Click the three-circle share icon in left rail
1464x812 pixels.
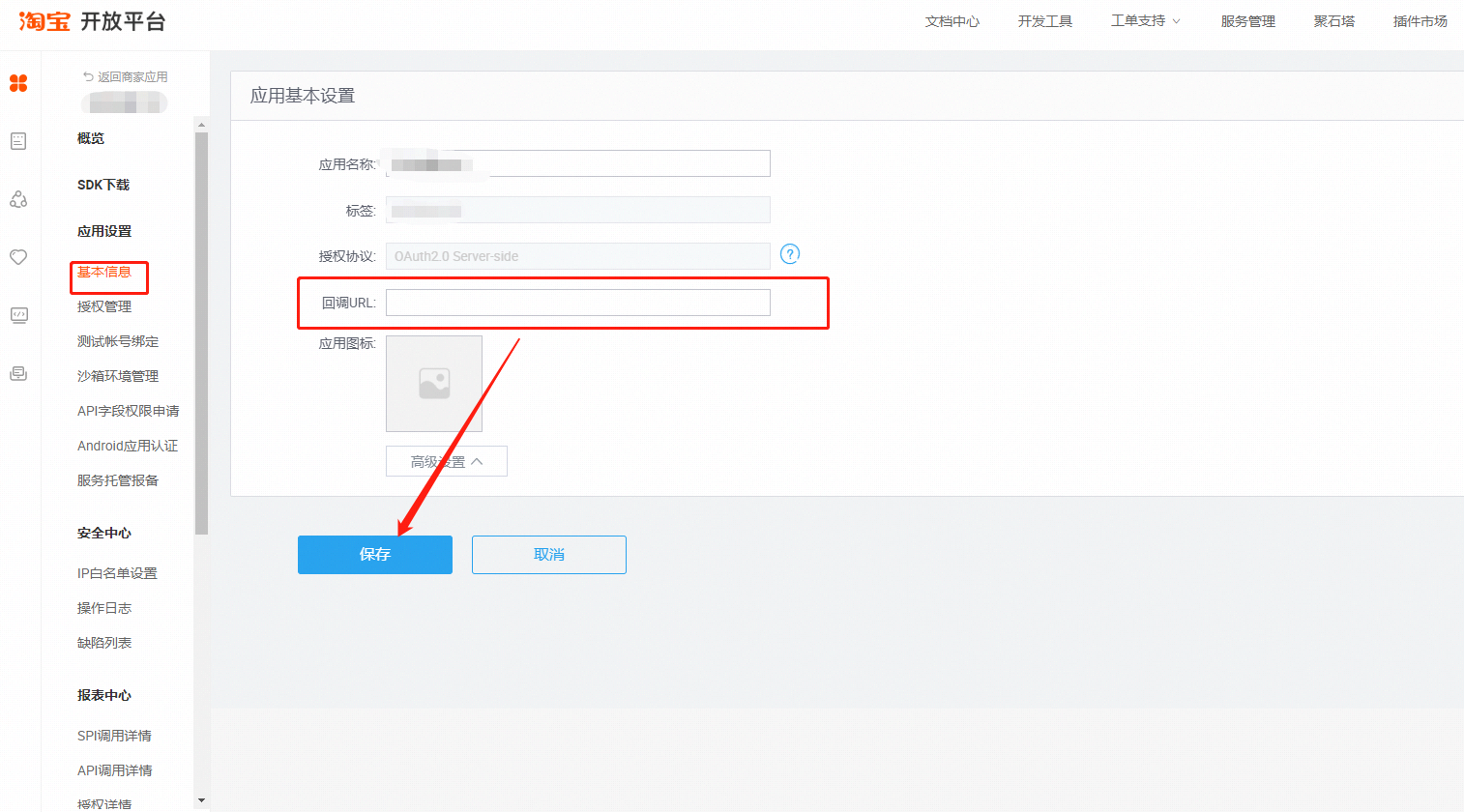(18, 199)
